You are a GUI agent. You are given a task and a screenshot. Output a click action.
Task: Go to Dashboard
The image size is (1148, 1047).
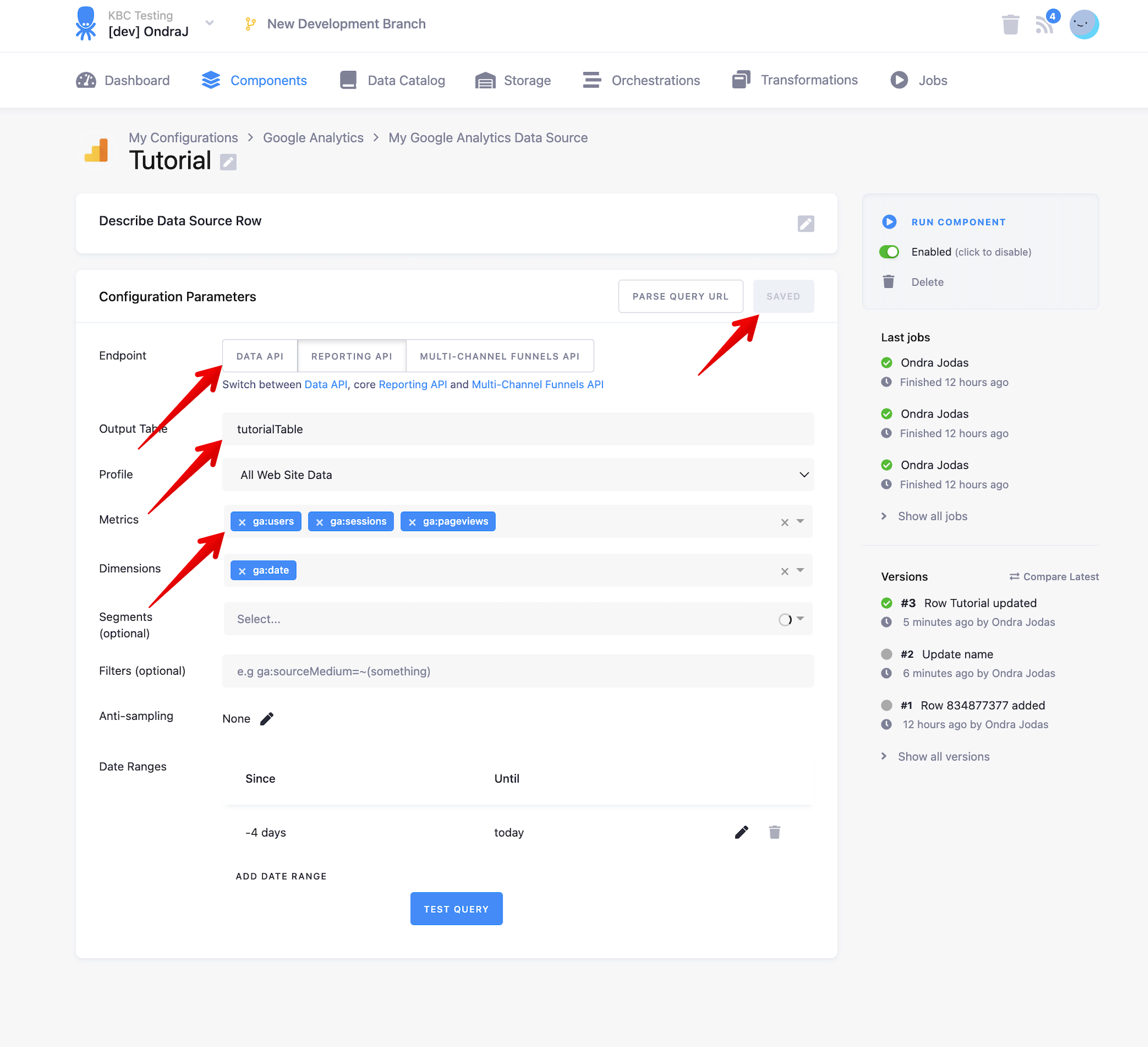123,80
